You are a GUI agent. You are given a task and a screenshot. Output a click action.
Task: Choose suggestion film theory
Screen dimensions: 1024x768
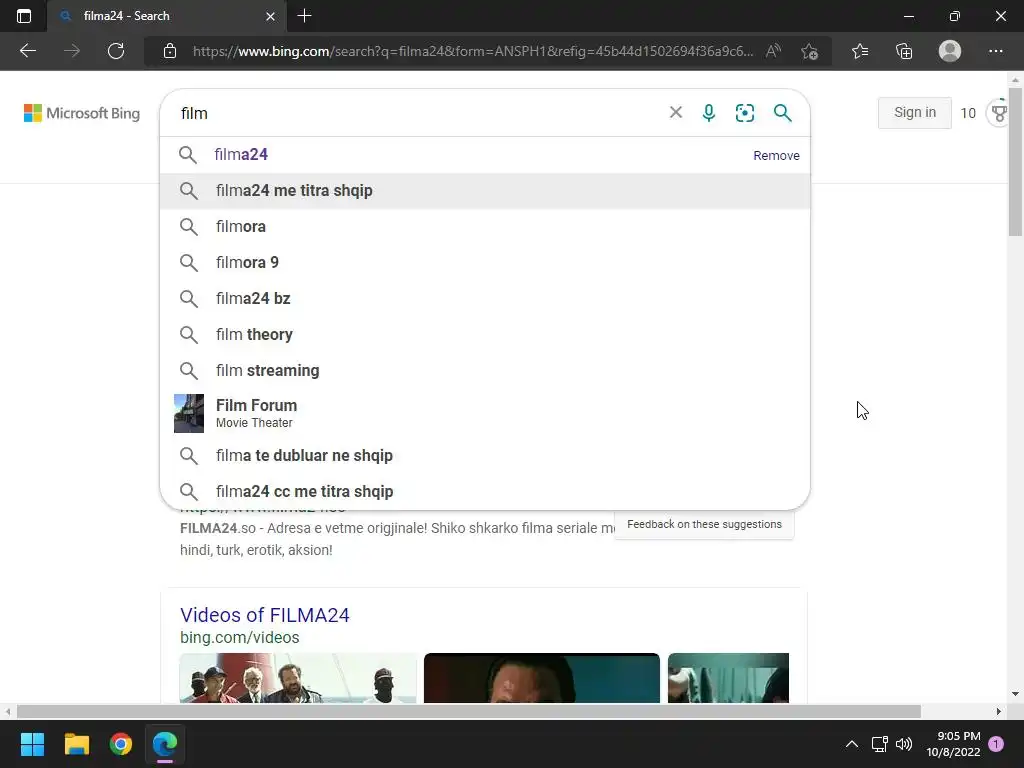485,334
